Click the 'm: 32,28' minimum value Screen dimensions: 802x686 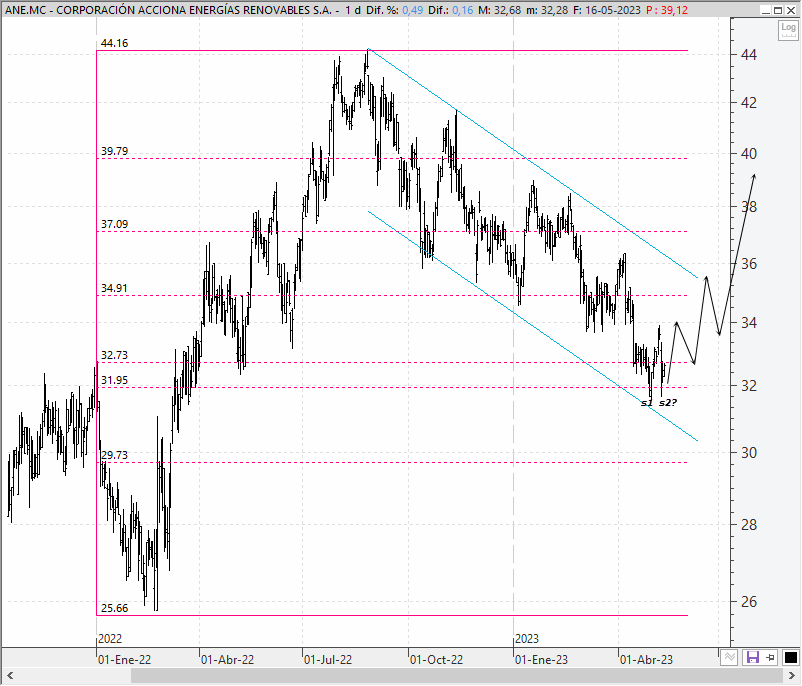546,10
